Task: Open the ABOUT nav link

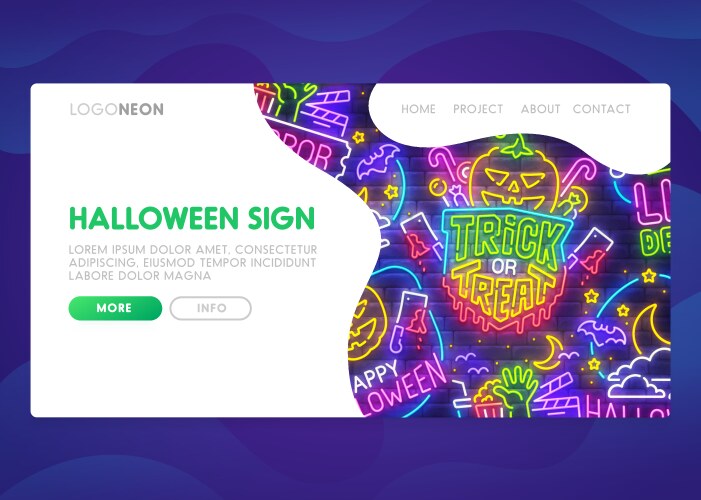Action: [541, 109]
